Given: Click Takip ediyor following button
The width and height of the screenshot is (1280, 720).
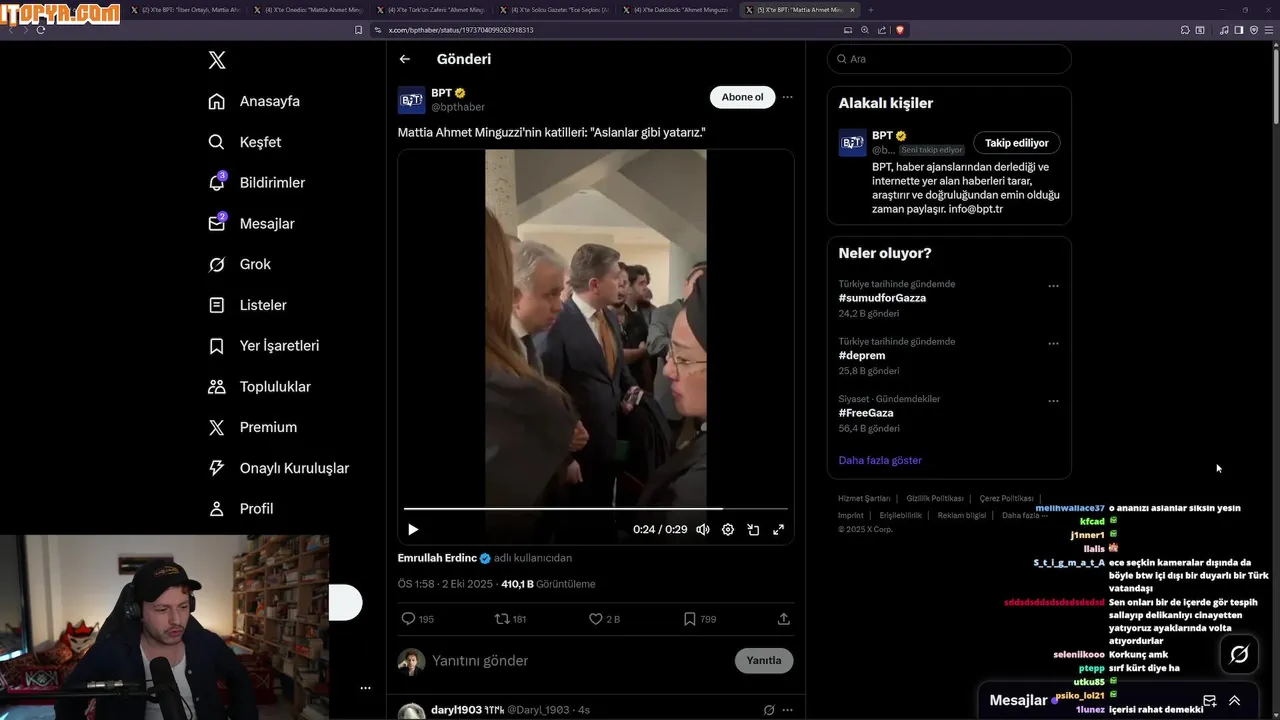Looking at the screenshot, I should [x=1017, y=143].
